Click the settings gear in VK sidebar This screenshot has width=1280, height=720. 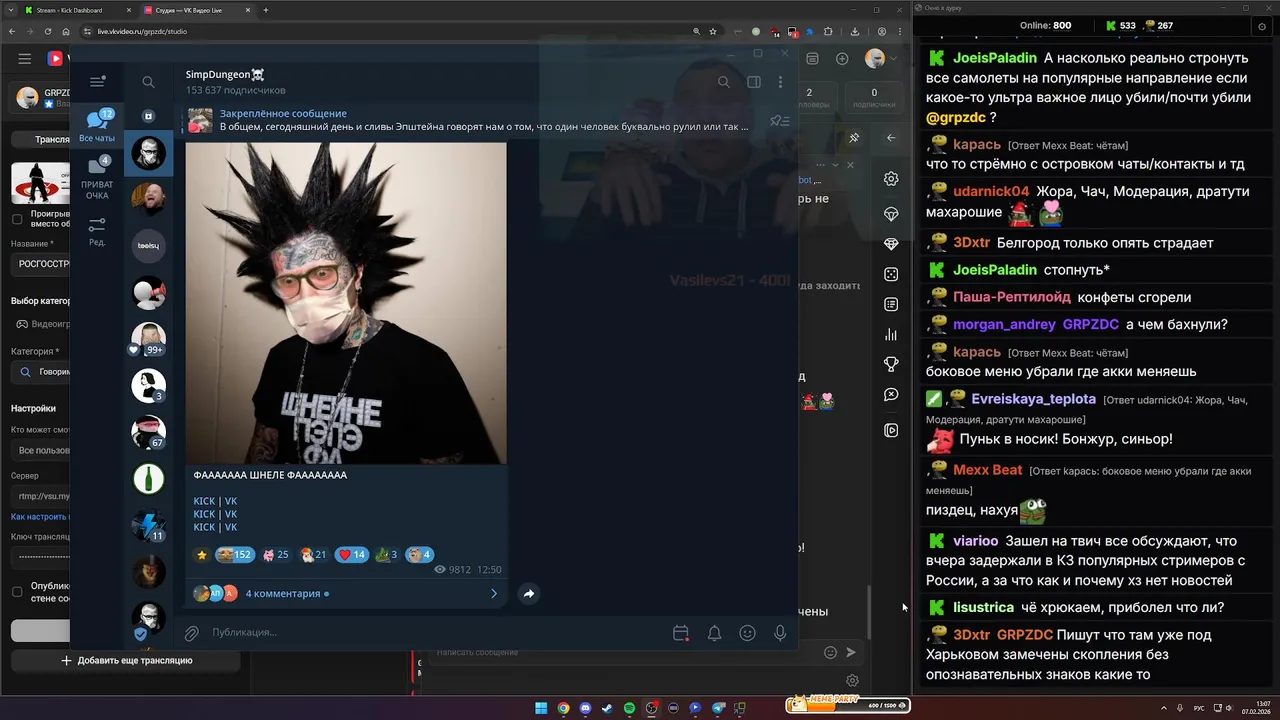[891, 179]
